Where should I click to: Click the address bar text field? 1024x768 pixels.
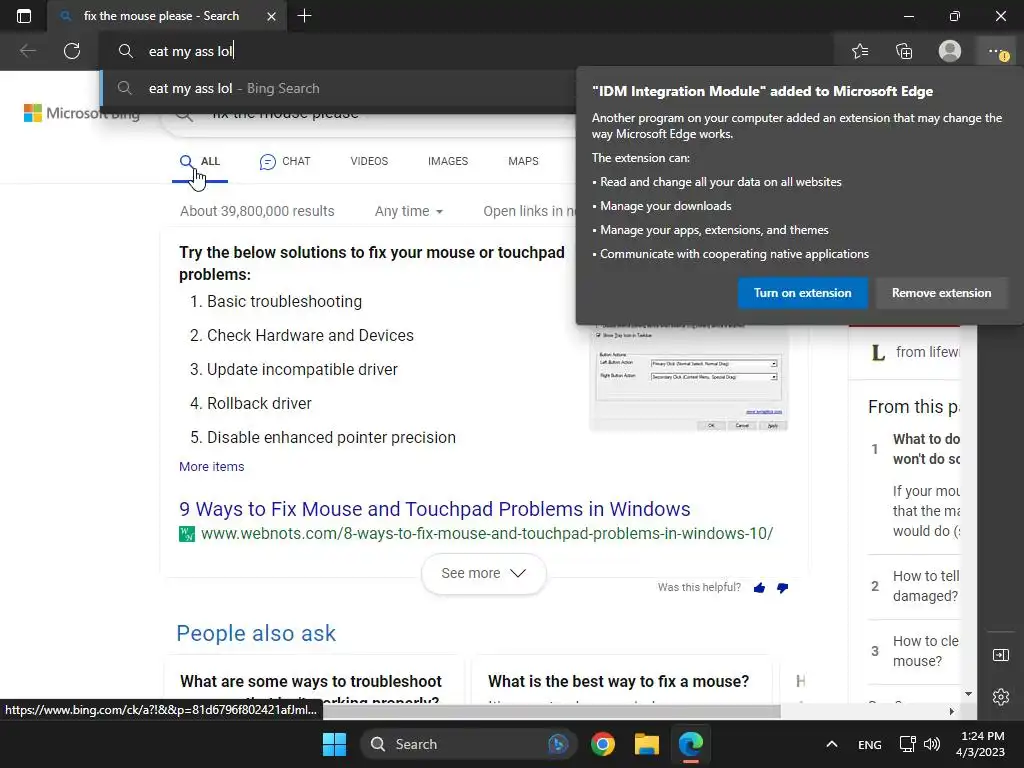pos(467,51)
